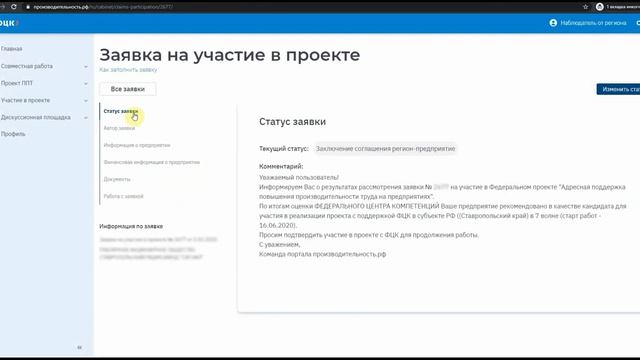Image resolution: width=640 pixels, height=360 pixels.
Task: Select the Информация о предприятии section tab
Action: (x=137, y=145)
